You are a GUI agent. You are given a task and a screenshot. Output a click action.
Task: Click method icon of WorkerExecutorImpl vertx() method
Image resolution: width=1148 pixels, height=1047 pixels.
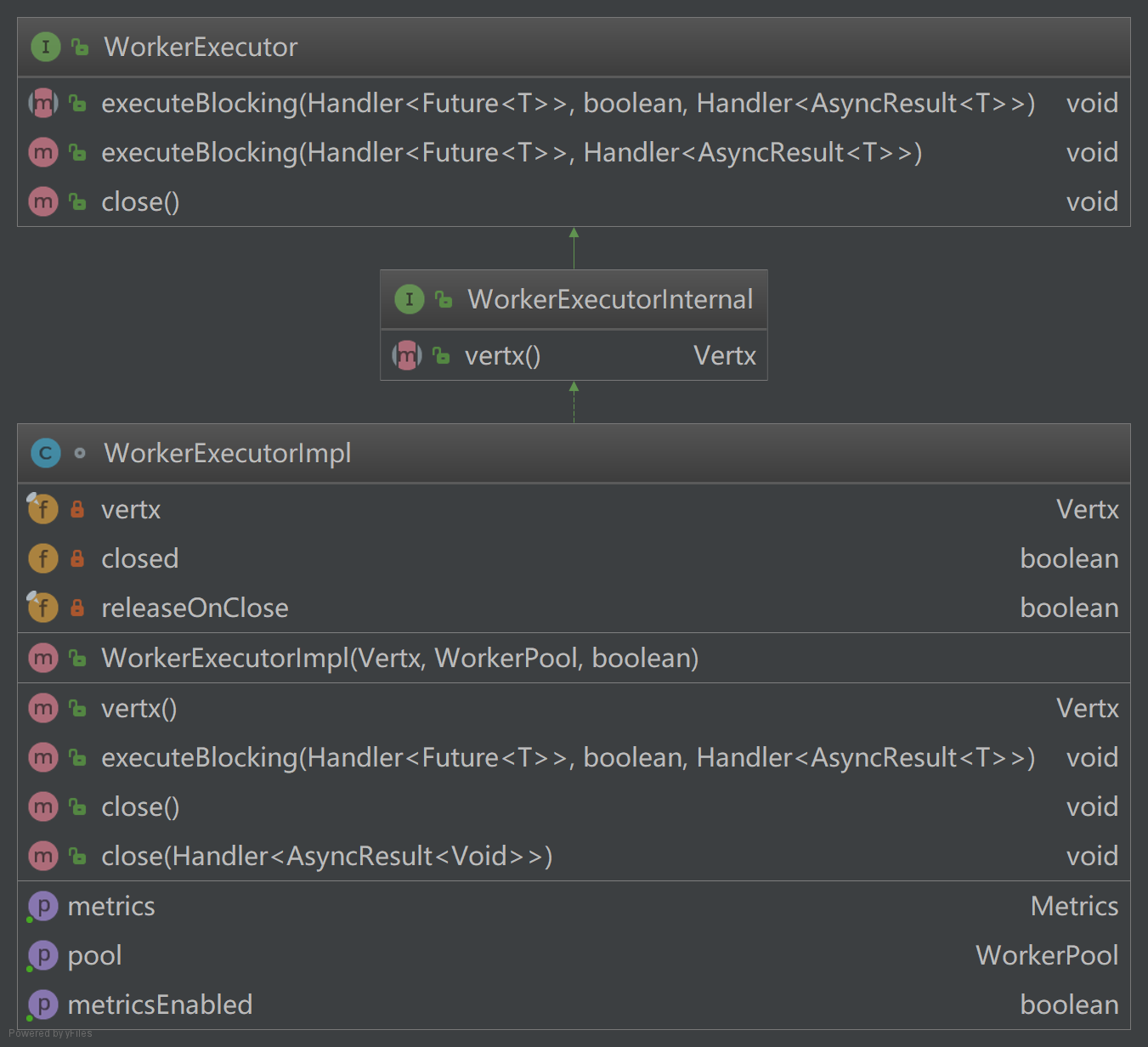coord(43,708)
